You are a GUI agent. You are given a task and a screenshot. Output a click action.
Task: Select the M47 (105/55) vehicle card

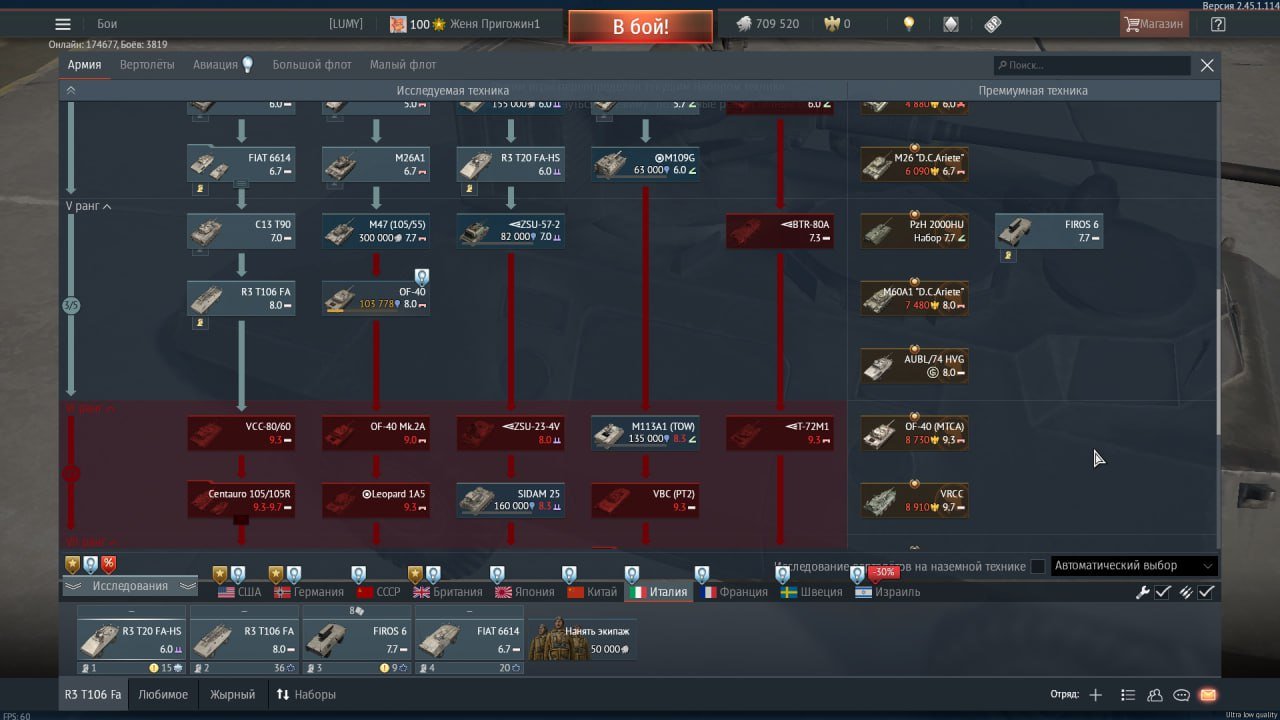[376, 231]
